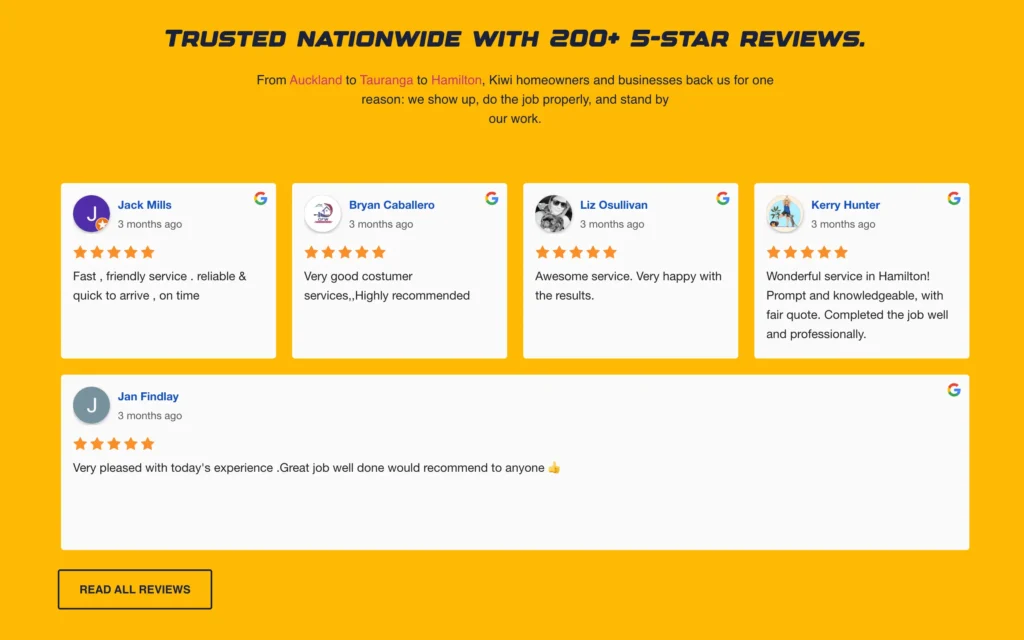The width and height of the screenshot is (1024, 640).
Task: Click the READ ALL REVIEWS button
Action: click(134, 589)
